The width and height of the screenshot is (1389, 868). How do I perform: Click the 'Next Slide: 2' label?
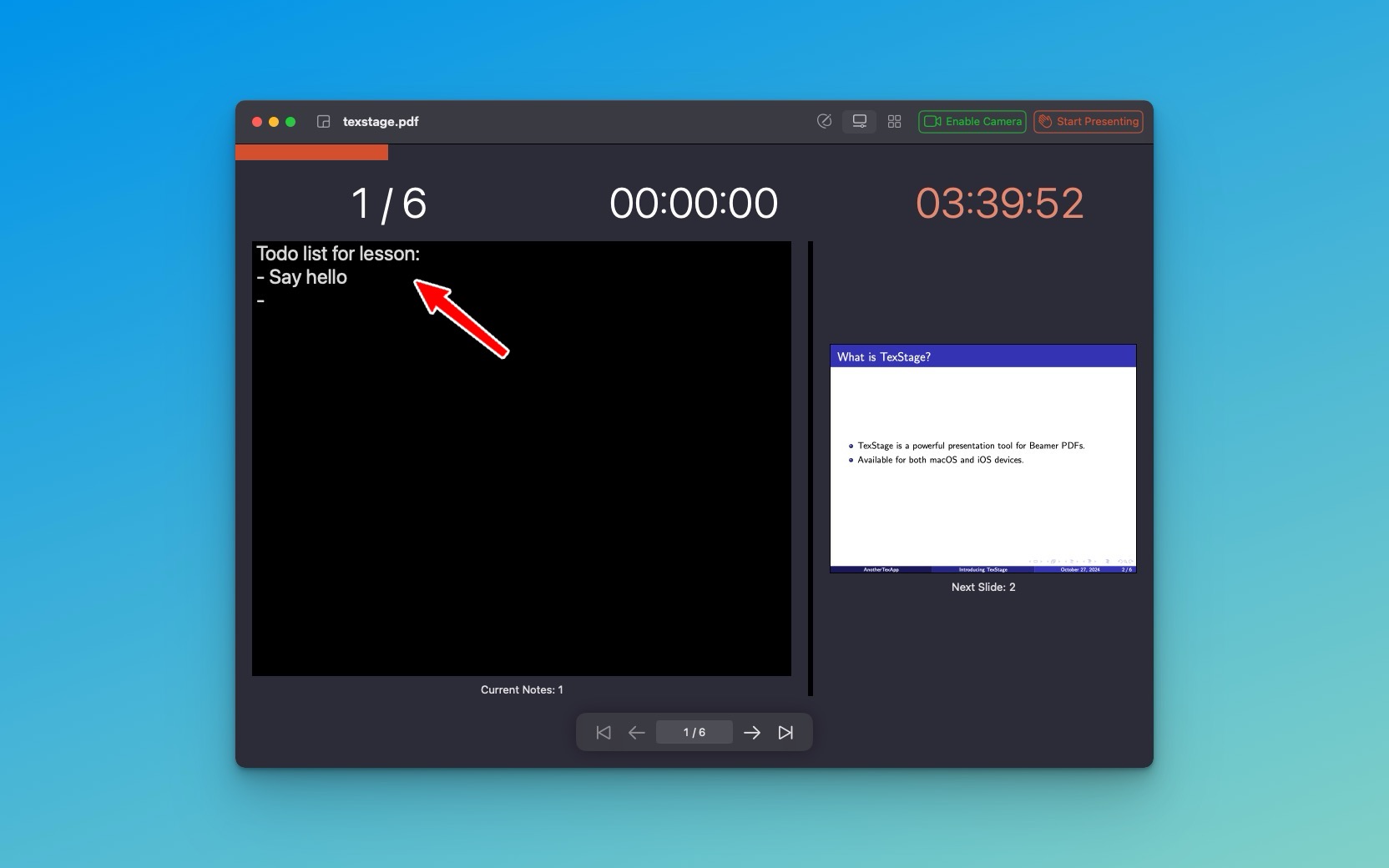(x=983, y=587)
